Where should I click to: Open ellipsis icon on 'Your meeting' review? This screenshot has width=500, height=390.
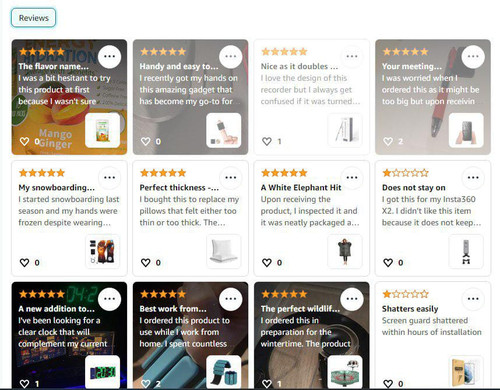[473, 56]
